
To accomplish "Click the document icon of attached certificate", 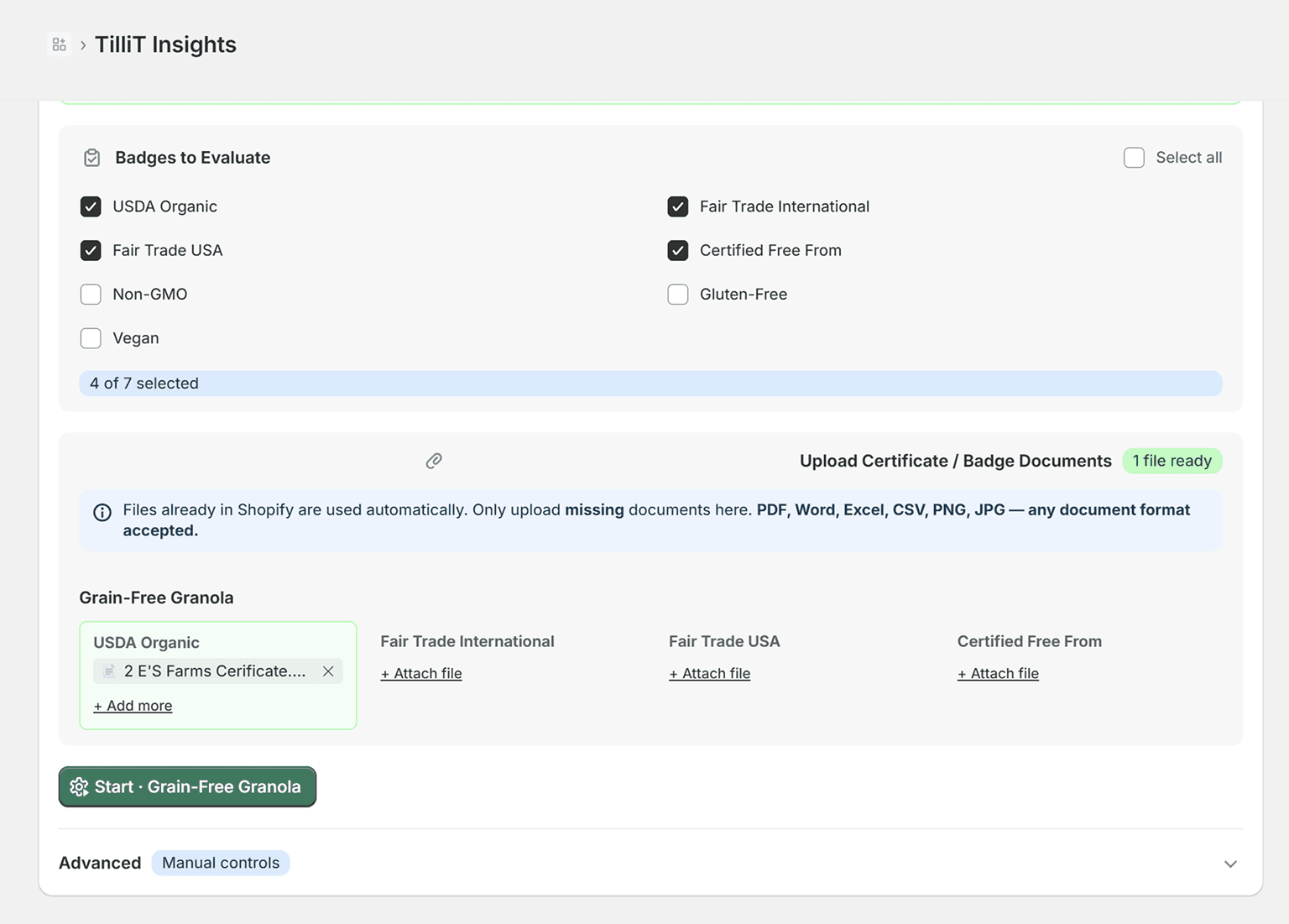I will (x=109, y=671).
